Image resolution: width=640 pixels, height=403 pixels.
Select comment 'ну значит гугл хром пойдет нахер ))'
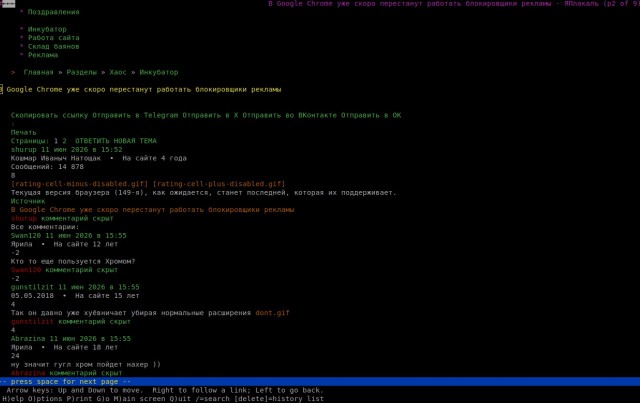(86, 365)
